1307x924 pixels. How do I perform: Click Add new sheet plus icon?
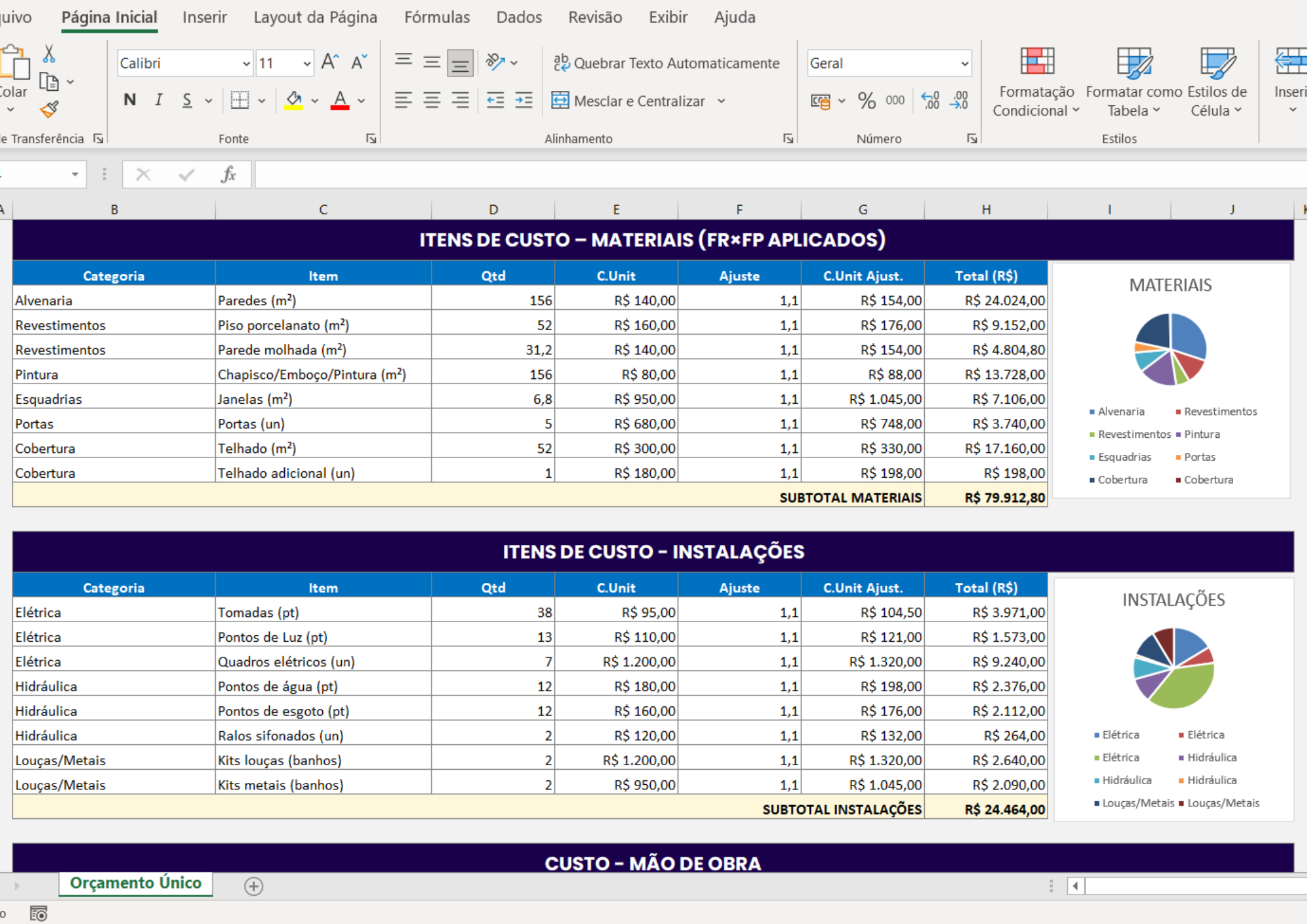click(254, 886)
